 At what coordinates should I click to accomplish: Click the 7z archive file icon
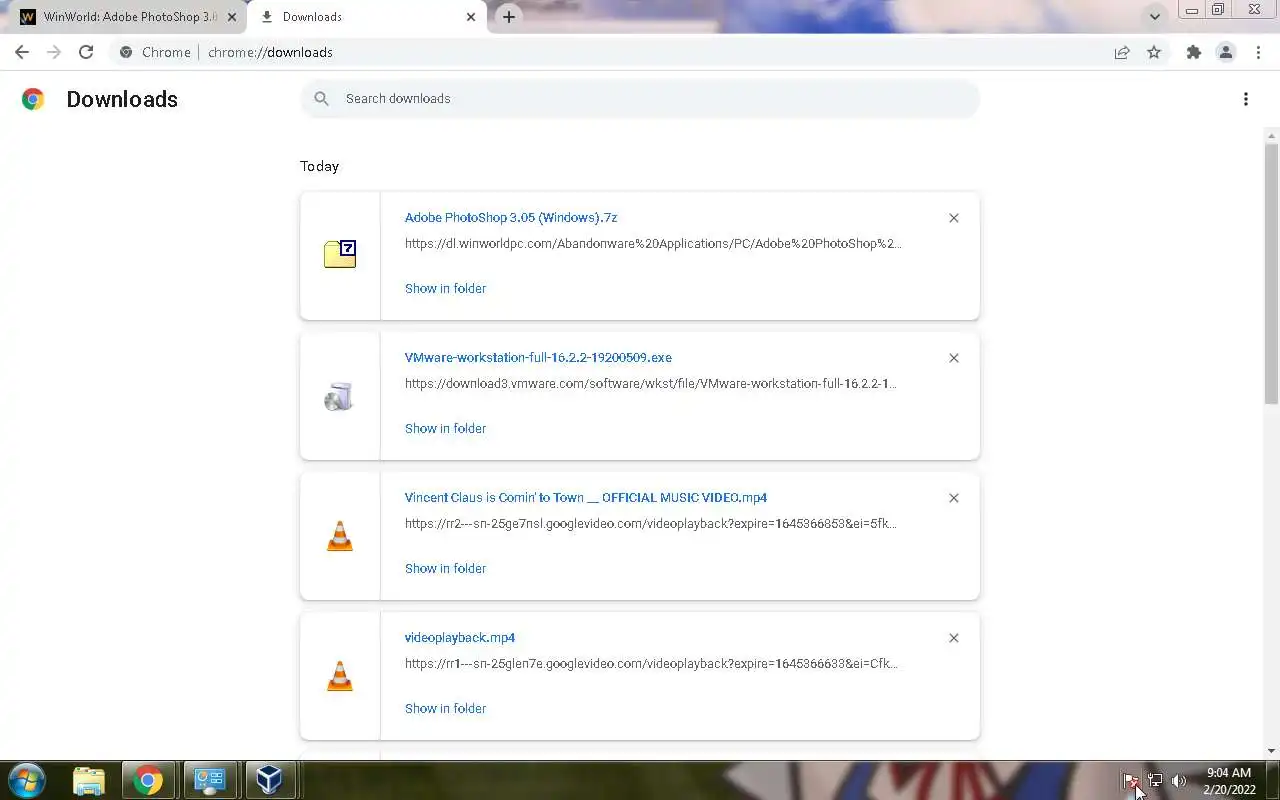340,254
